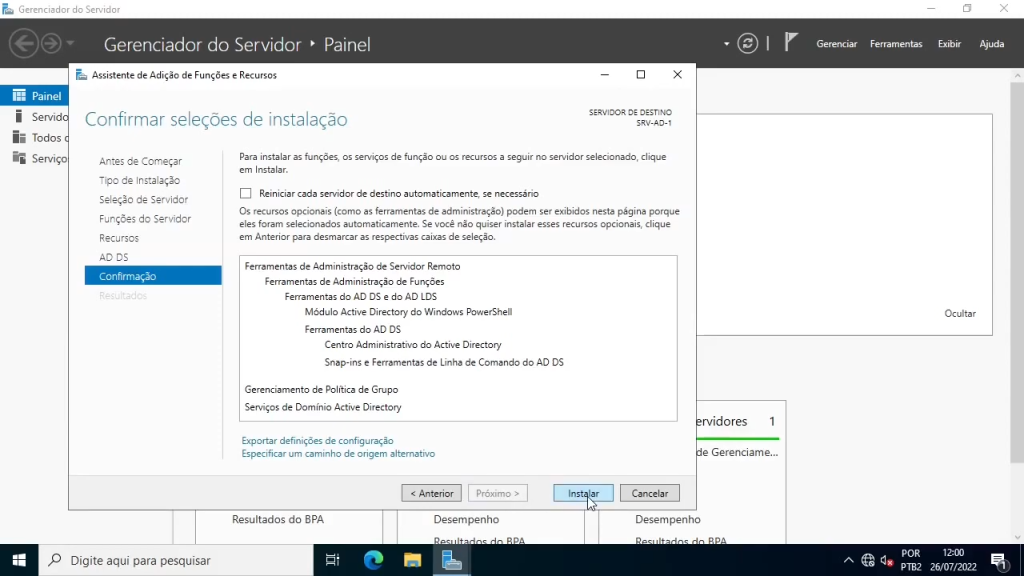Click the Cancelar button

[650, 494]
